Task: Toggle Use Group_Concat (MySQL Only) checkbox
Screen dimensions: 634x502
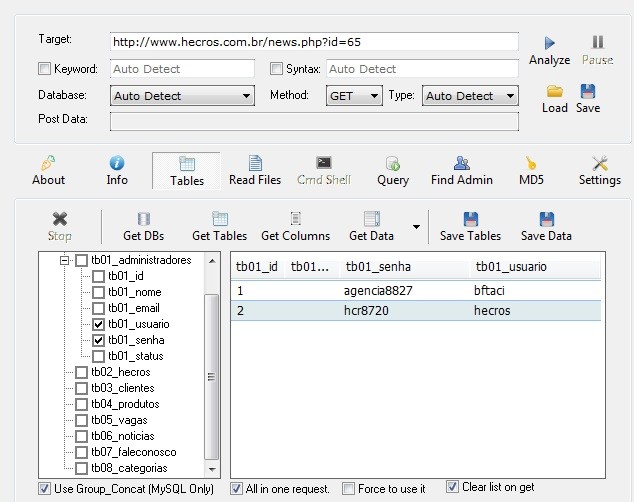Action: point(44,488)
